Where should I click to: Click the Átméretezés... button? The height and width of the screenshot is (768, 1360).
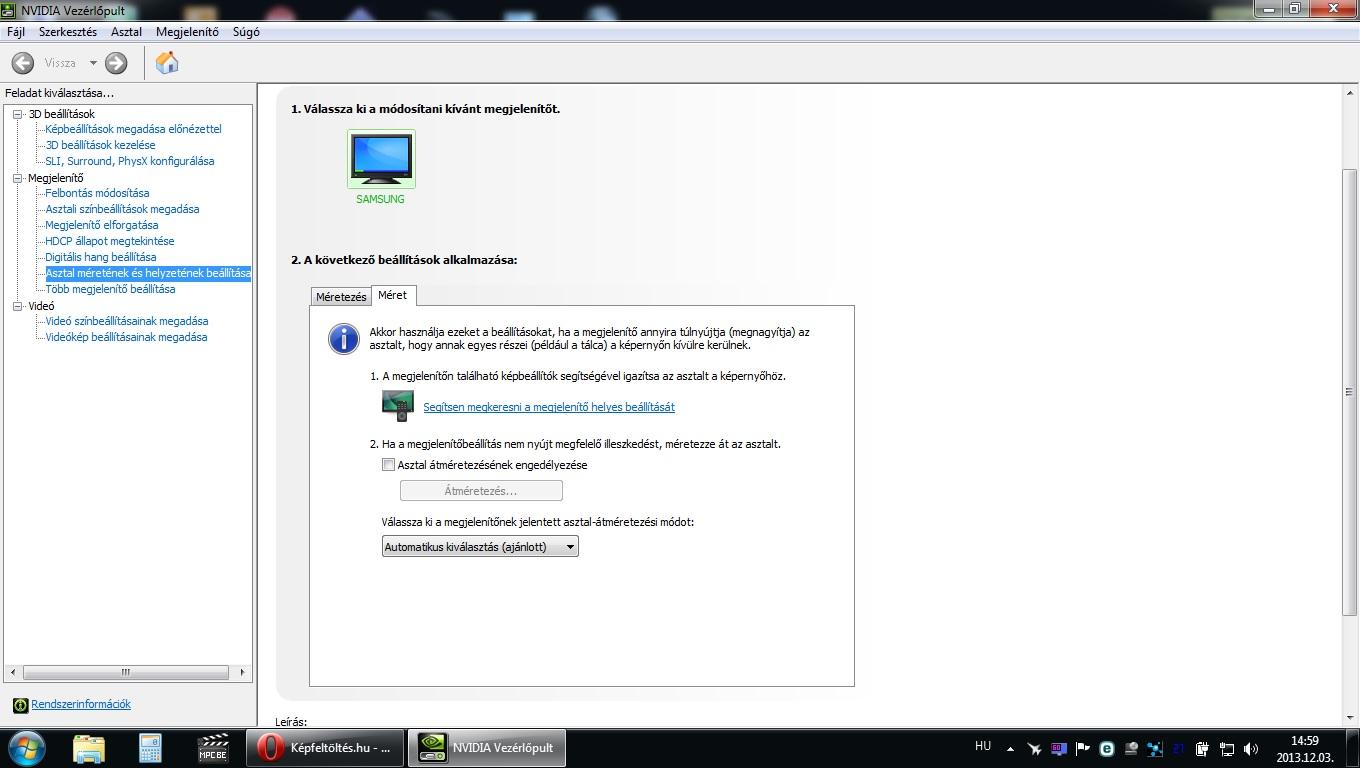[x=481, y=491]
